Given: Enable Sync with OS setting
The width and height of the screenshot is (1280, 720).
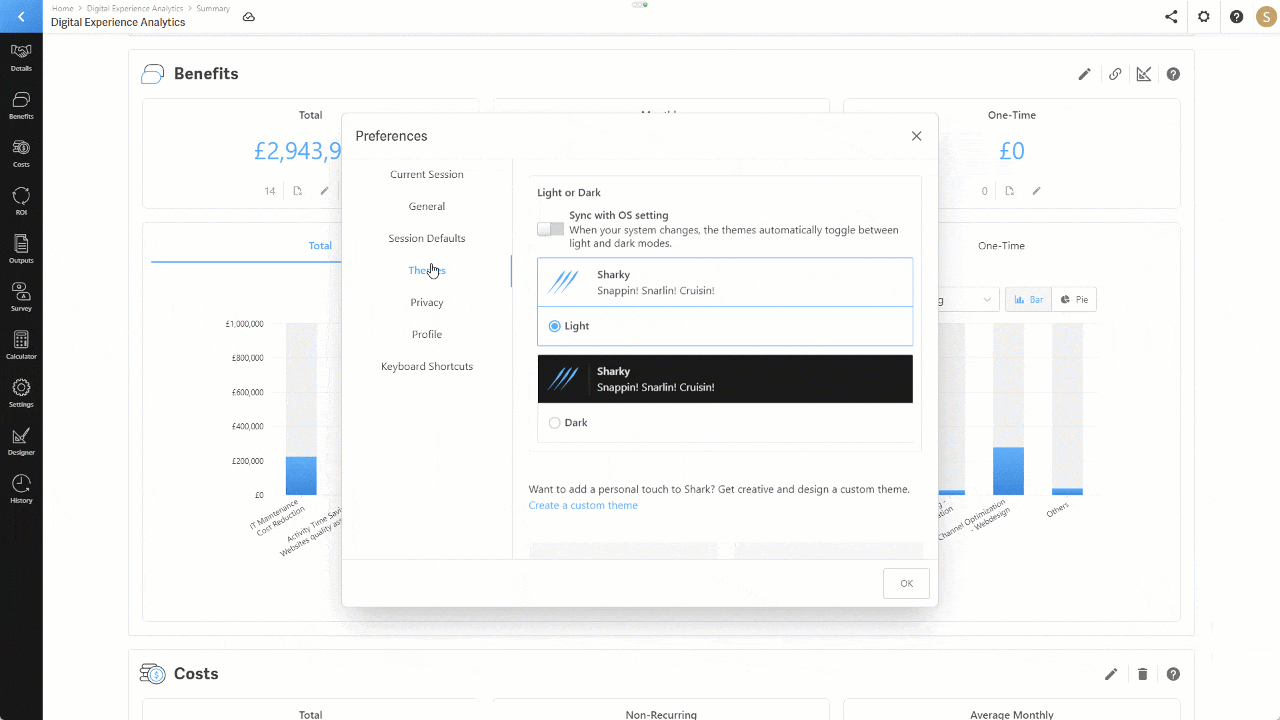Looking at the screenshot, I should click(x=549, y=228).
